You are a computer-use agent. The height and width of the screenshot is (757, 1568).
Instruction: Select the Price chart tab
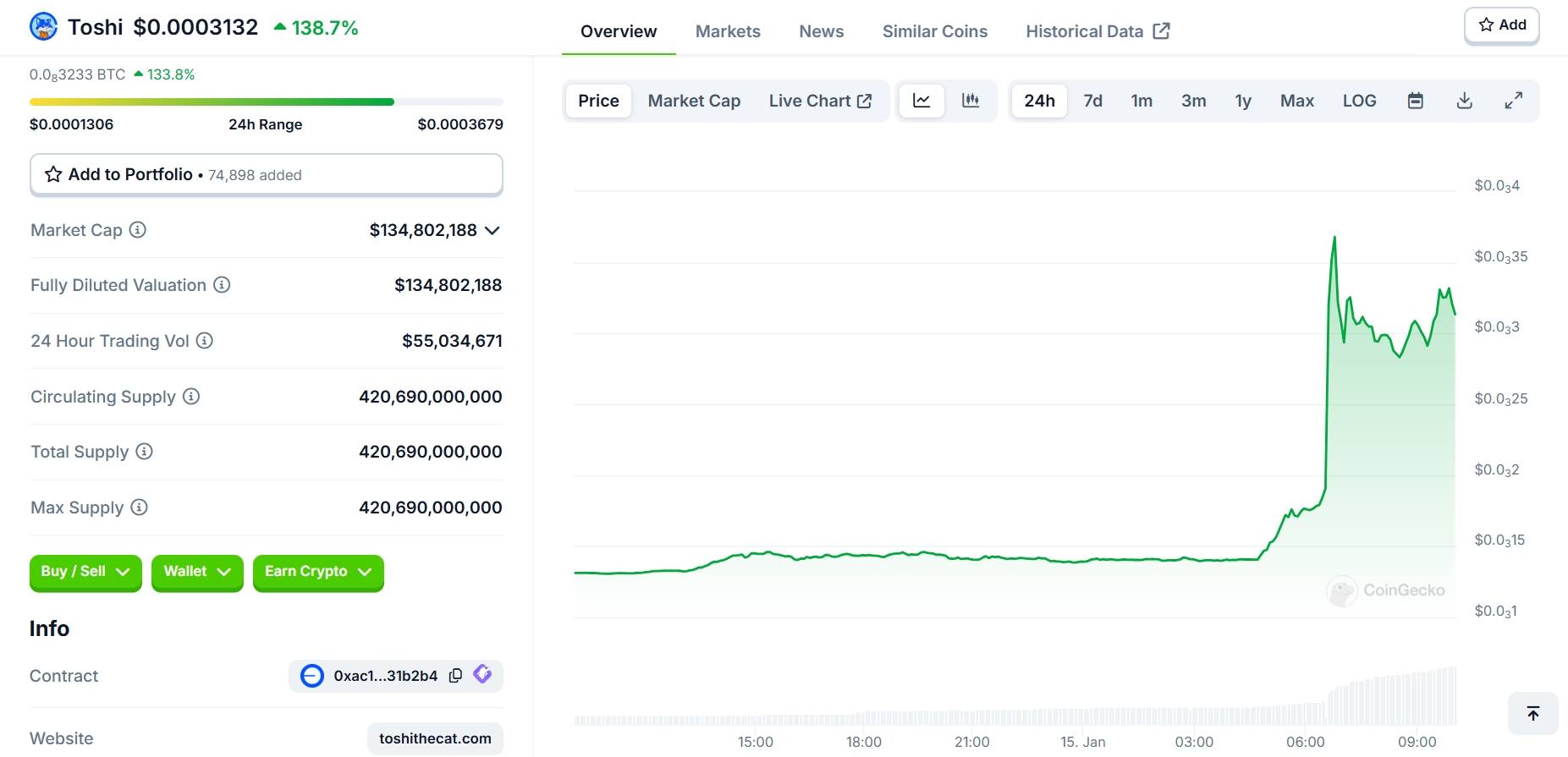click(x=598, y=101)
